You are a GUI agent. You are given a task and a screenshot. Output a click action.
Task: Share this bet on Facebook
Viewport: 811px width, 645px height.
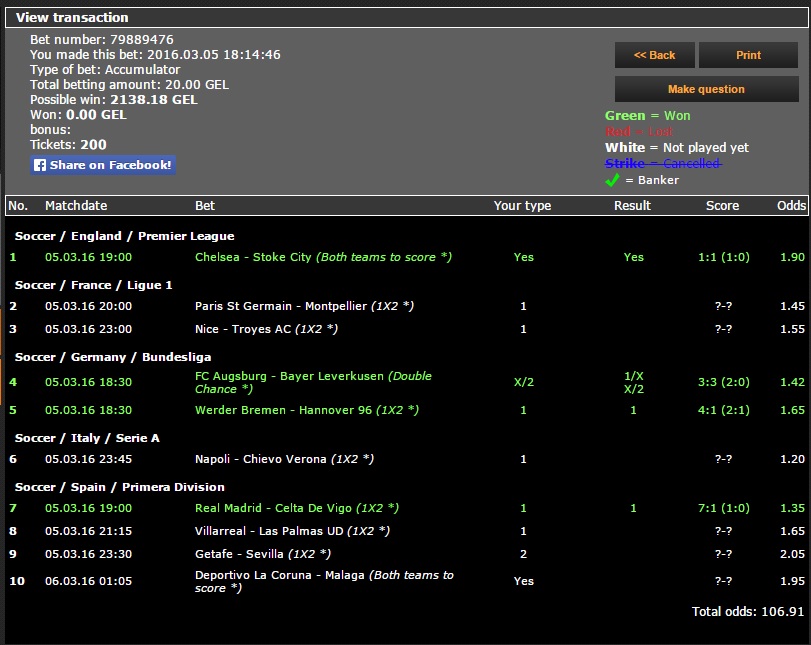[103, 165]
